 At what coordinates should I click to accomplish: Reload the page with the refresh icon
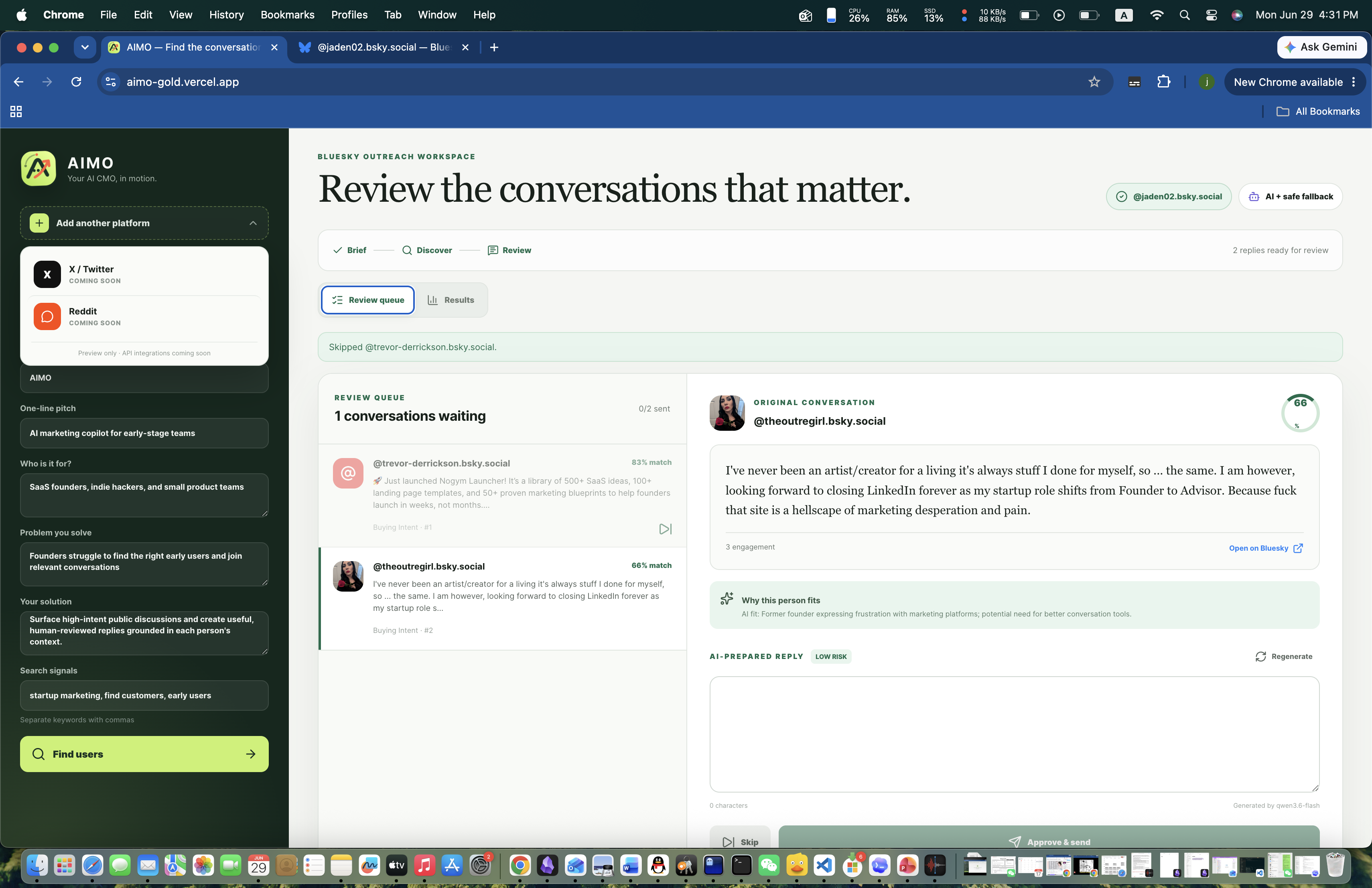click(76, 82)
